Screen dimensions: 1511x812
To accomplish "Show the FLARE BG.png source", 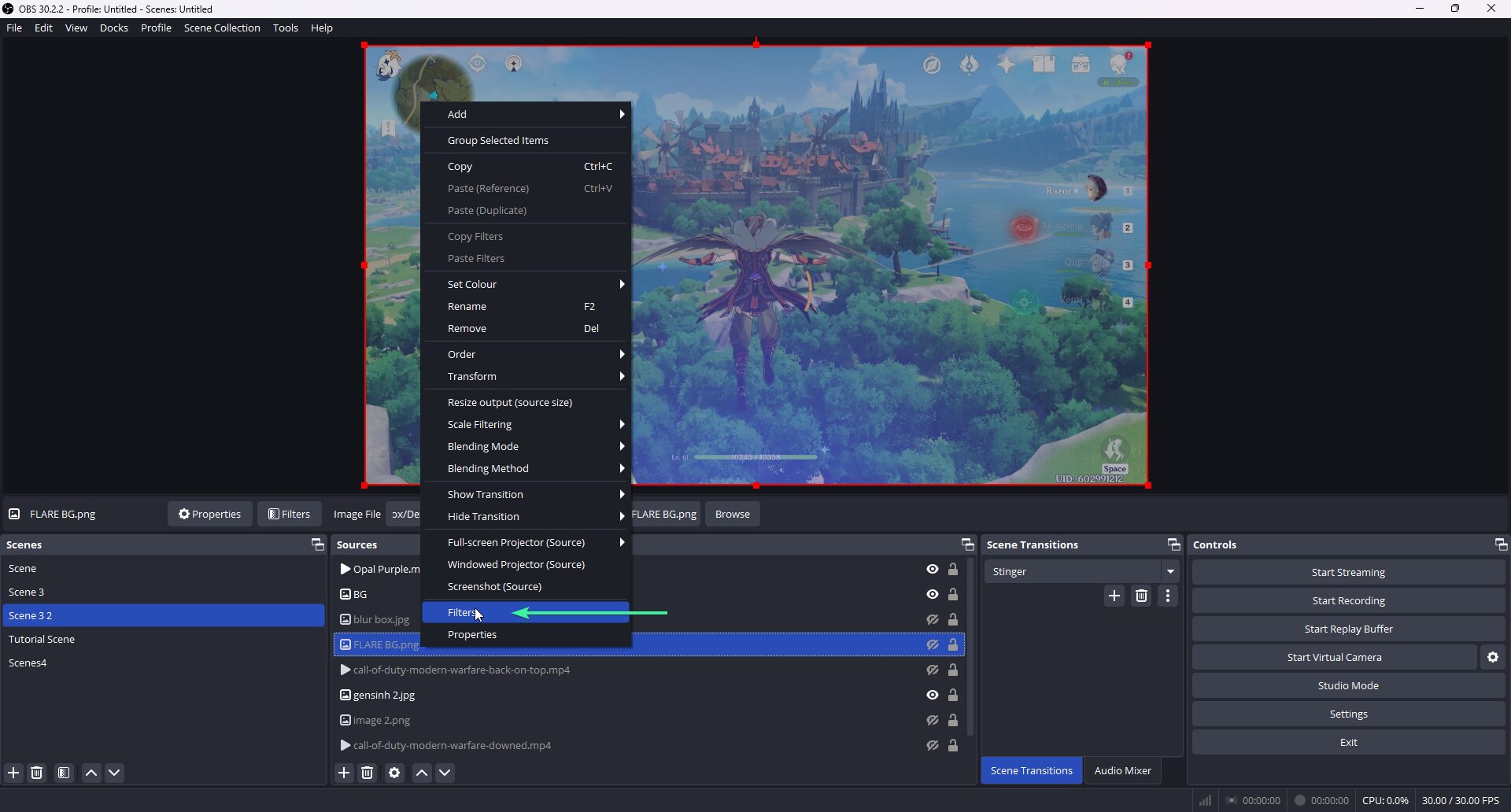I will tap(933, 644).
